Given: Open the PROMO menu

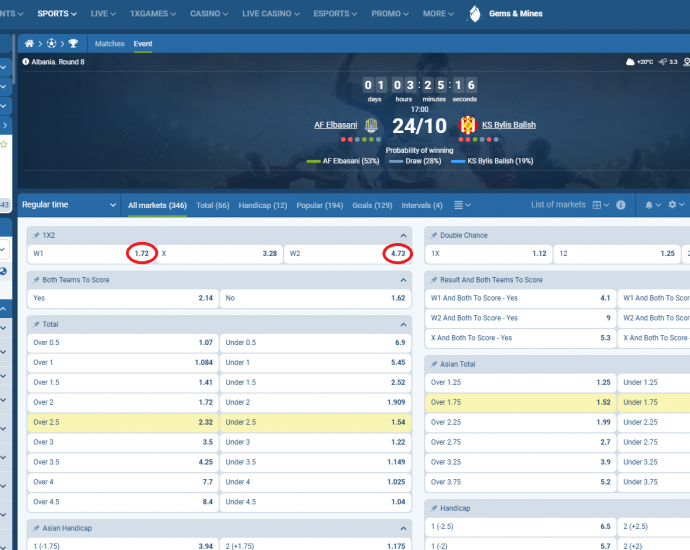Looking at the screenshot, I should point(390,14).
